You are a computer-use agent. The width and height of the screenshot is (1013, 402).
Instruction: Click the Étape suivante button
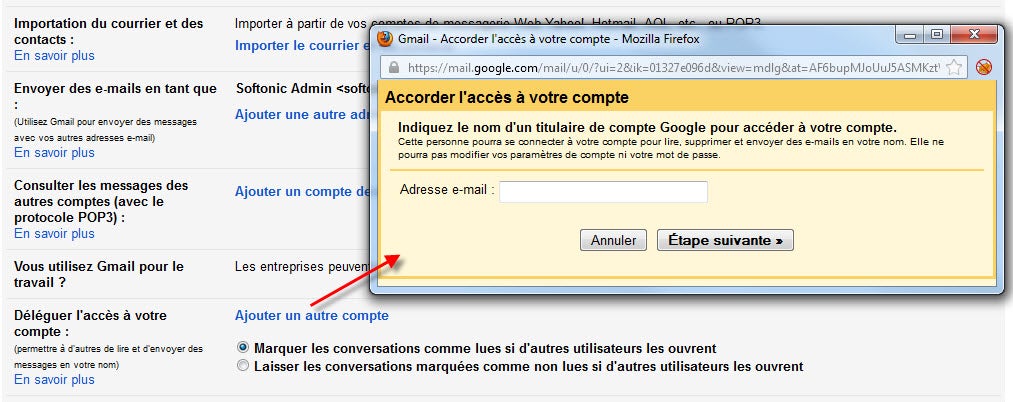(x=725, y=240)
